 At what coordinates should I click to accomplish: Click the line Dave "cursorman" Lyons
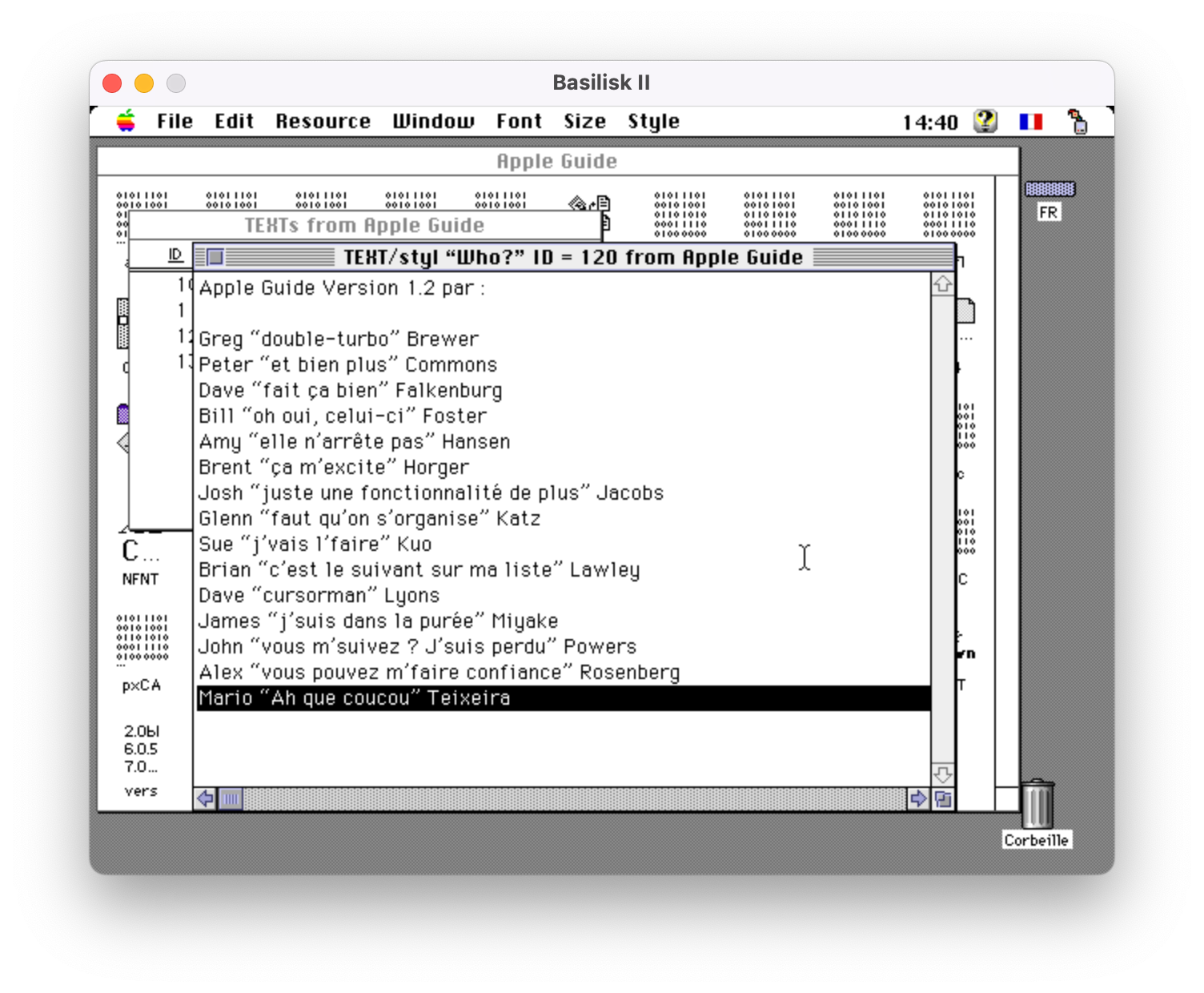[319, 596]
